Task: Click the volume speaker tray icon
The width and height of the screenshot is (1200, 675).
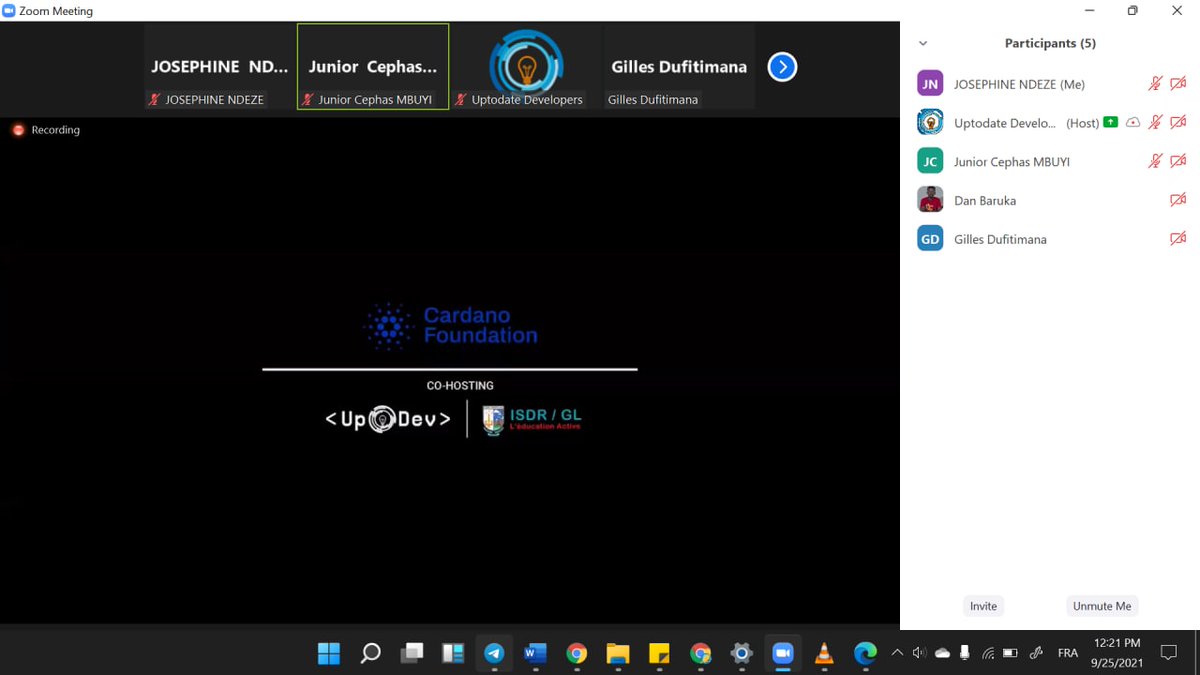Action: [x=919, y=653]
